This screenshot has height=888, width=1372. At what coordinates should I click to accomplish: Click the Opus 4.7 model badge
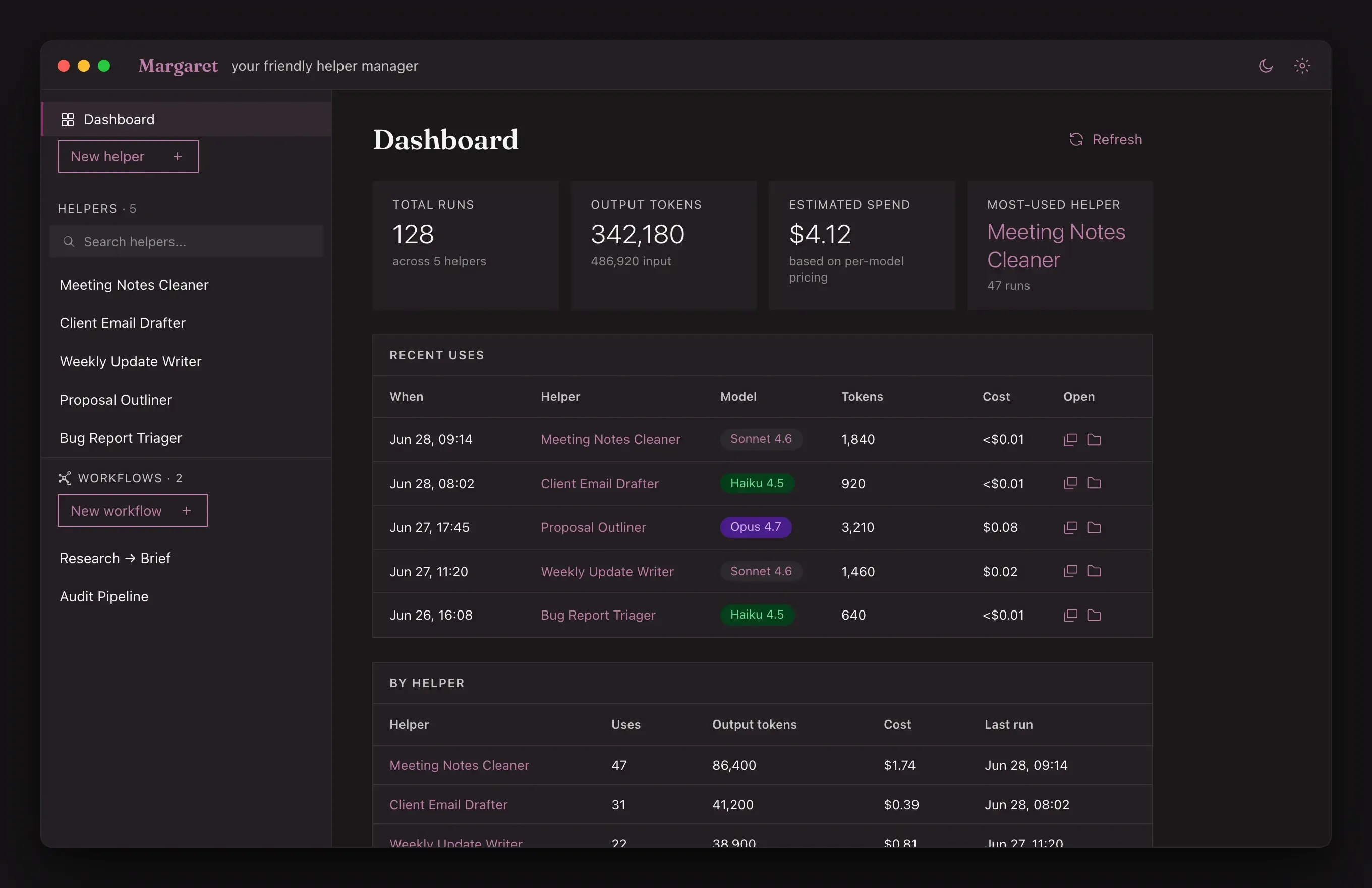(755, 526)
